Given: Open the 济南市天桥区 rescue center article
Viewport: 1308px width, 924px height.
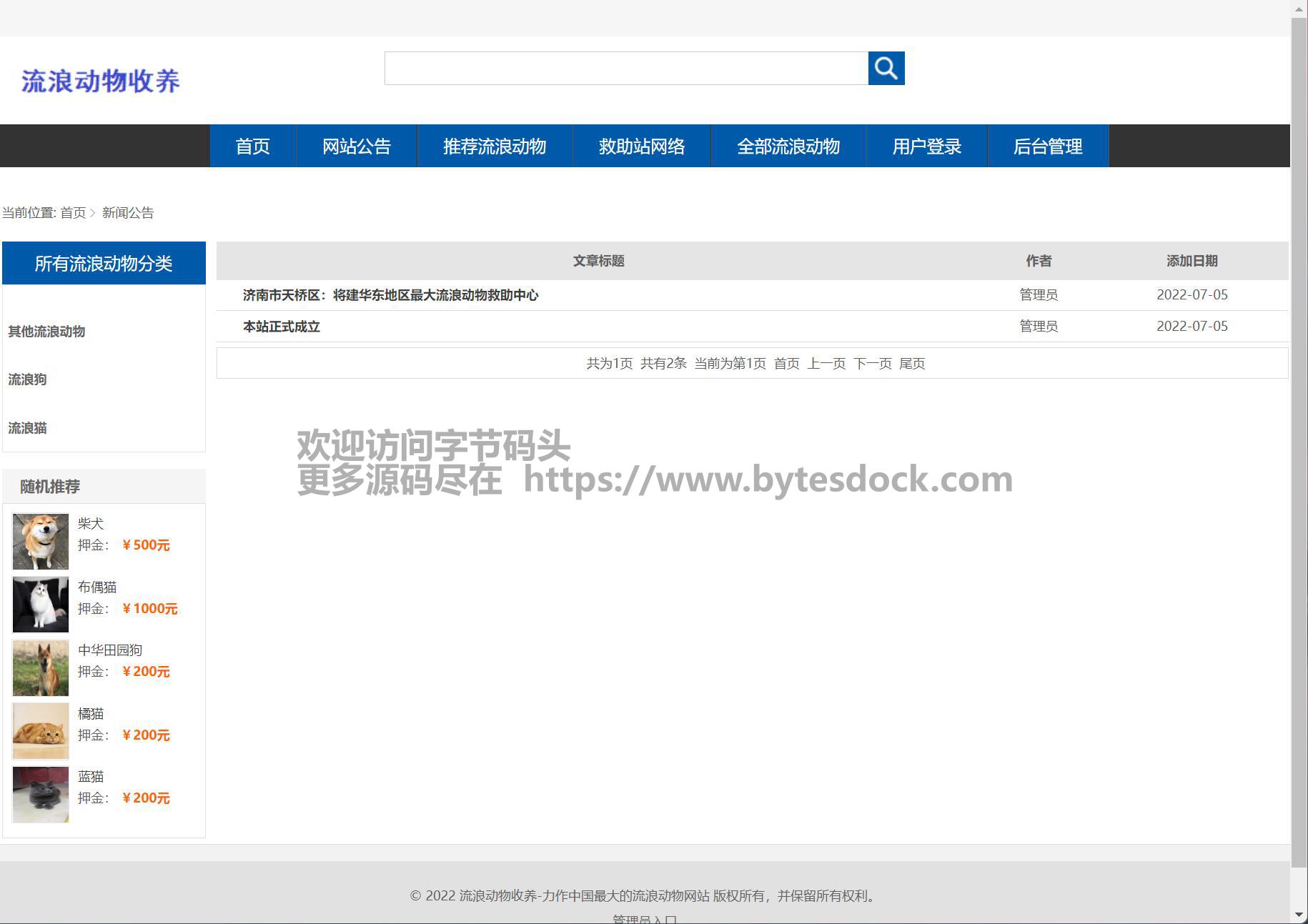Looking at the screenshot, I should click(390, 295).
